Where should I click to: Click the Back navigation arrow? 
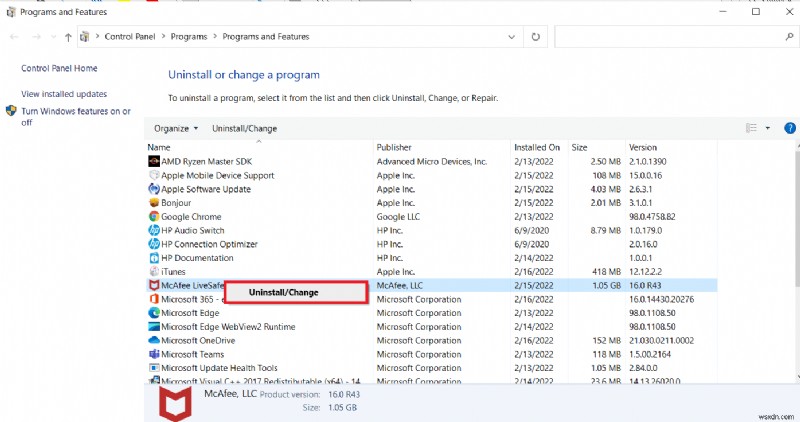coord(14,37)
